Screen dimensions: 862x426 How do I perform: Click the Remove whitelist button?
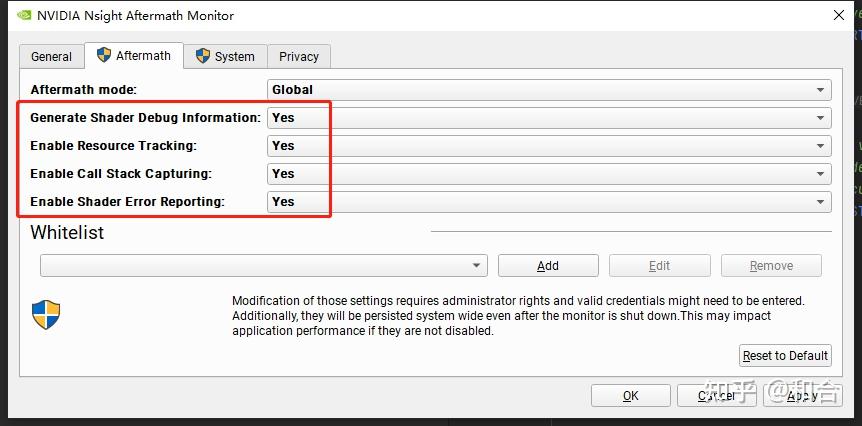pyautogui.click(x=771, y=266)
